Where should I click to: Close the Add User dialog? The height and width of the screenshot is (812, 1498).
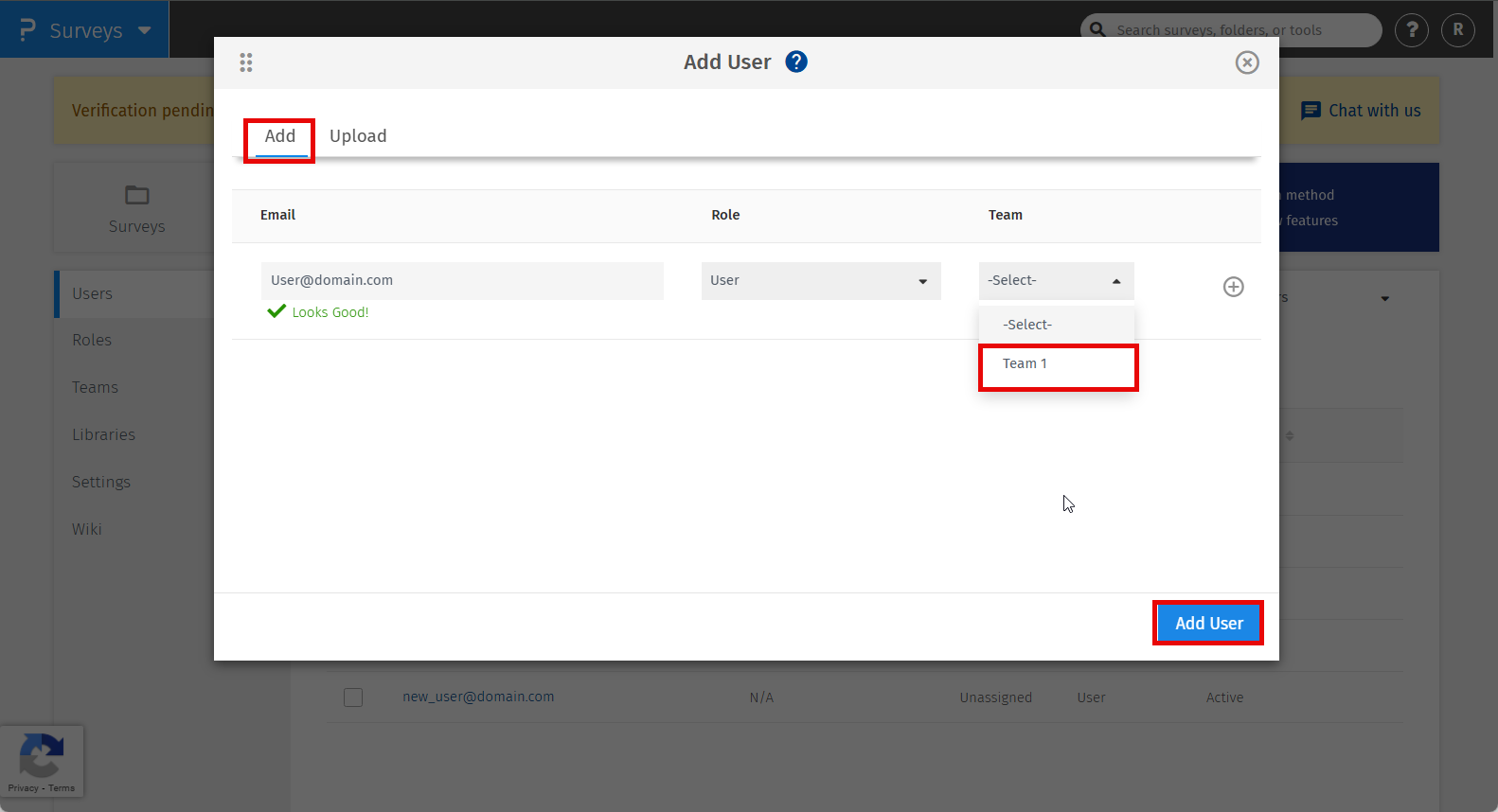coord(1247,62)
